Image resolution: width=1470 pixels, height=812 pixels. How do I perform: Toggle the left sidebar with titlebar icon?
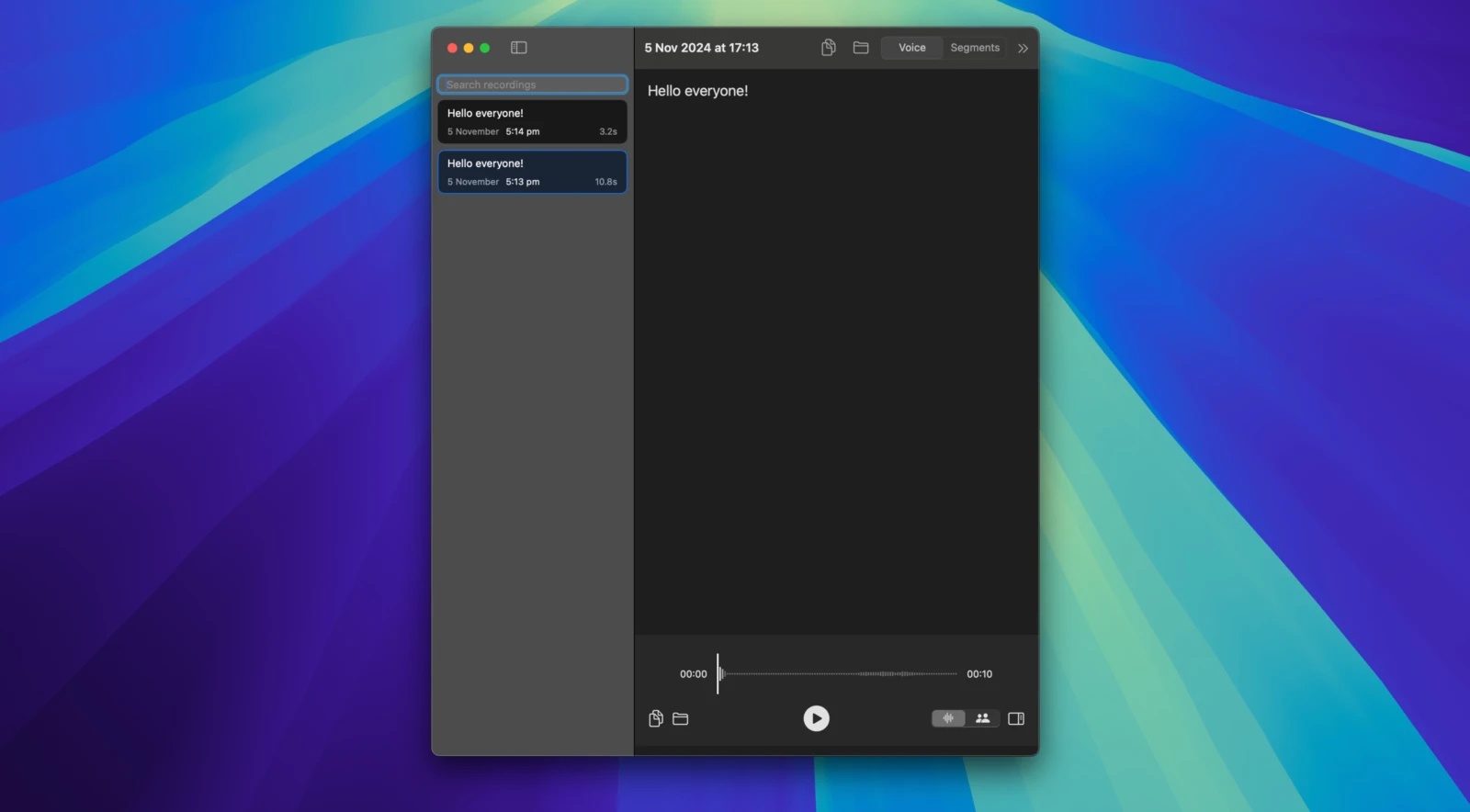519,48
